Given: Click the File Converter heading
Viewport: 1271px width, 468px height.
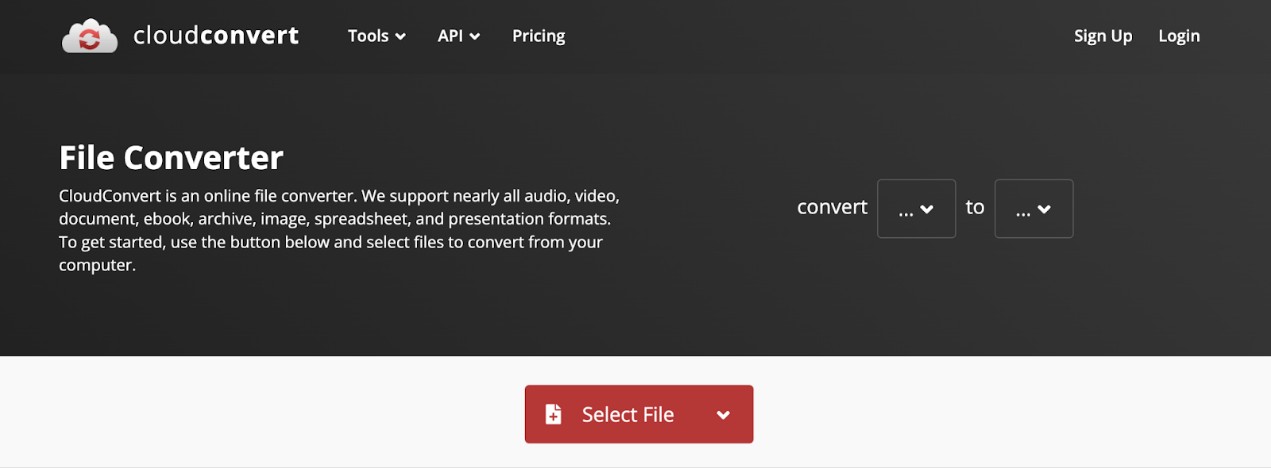Looking at the screenshot, I should click(171, 158).
